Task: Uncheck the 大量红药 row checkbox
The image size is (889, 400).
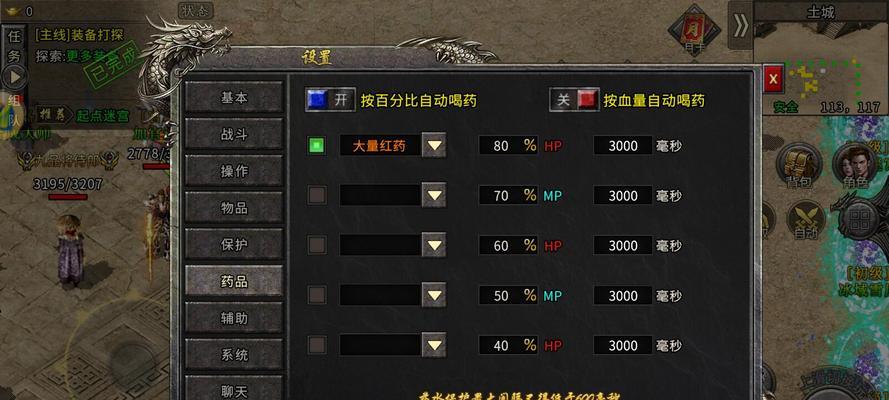Action: 316,146
